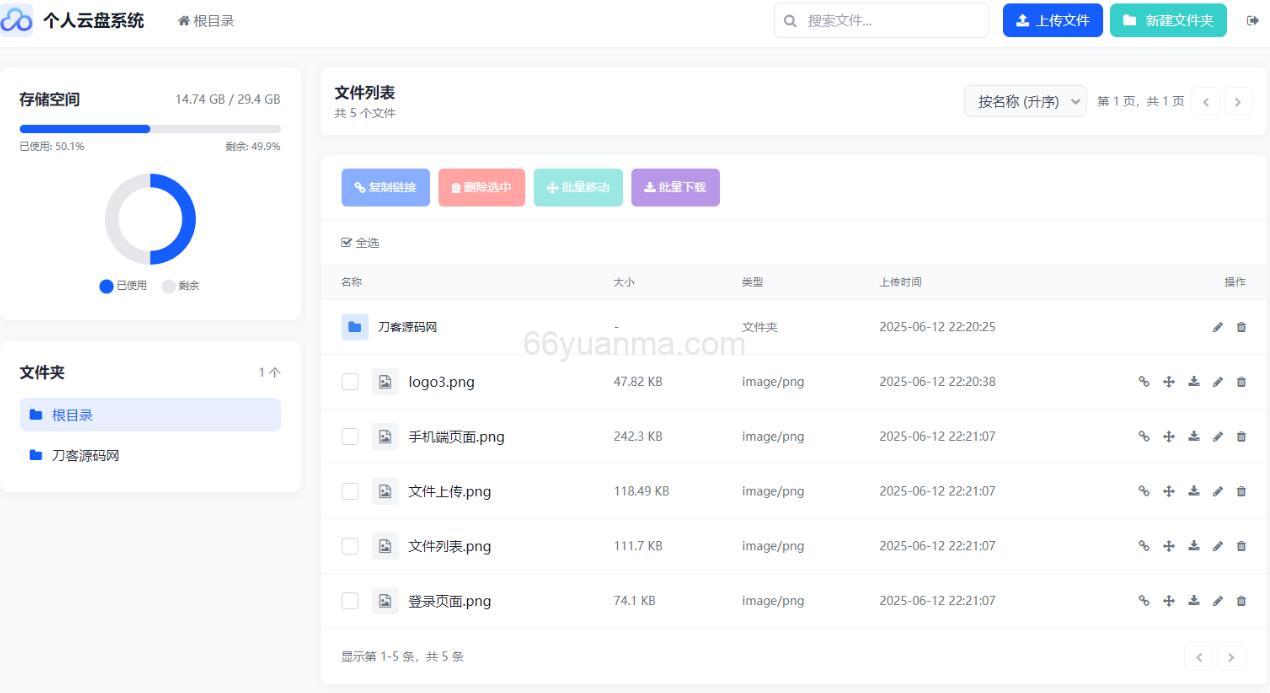This screenshot has width=1270, height=693.
Task: Click the next-page chevron in the header
Action: (x=1238, y=101)
